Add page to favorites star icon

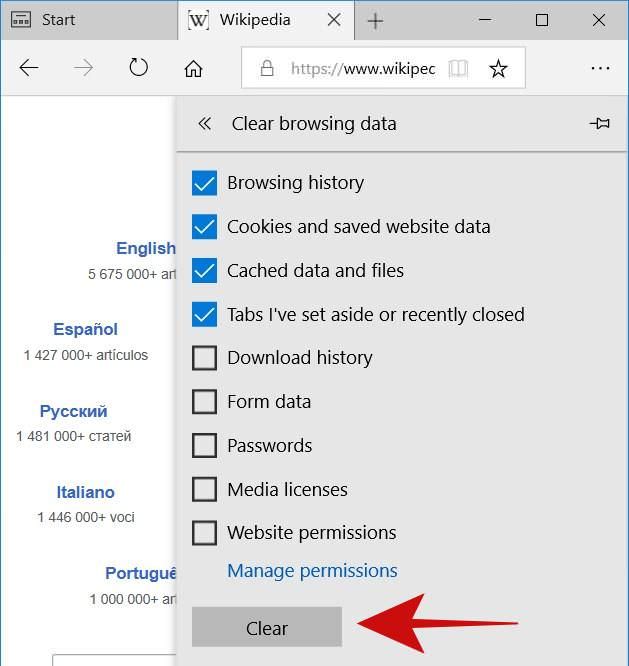pyautogui.click(x=498, y=69)
